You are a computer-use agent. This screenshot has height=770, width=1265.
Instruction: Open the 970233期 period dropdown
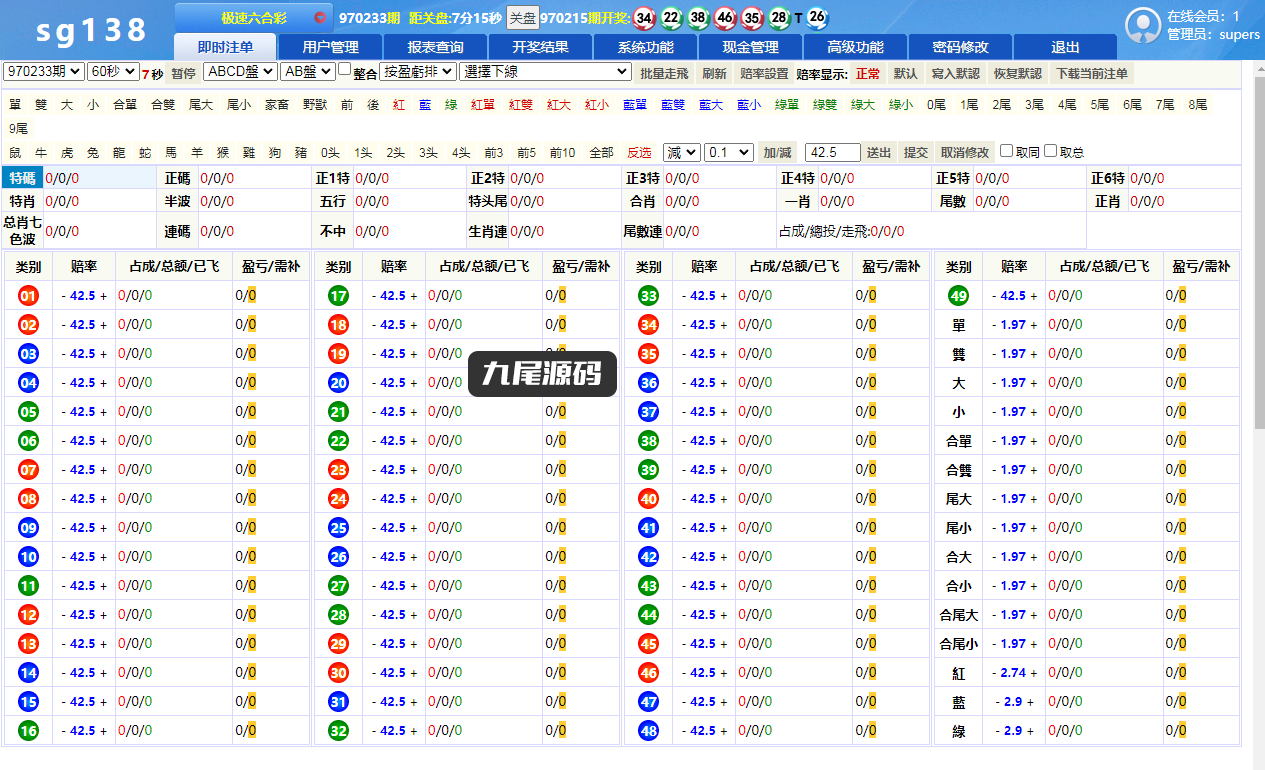coord(44,72)
